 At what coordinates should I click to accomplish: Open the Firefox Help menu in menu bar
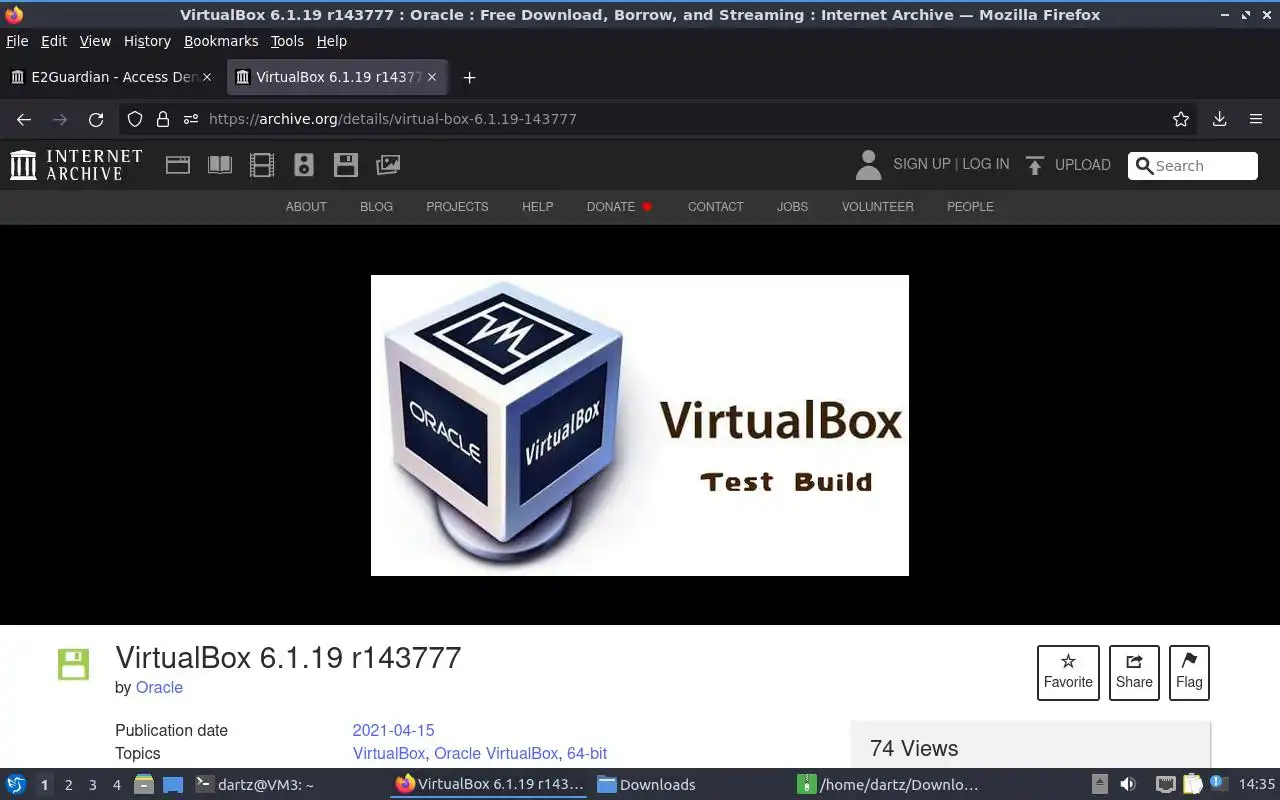[331, 41]
